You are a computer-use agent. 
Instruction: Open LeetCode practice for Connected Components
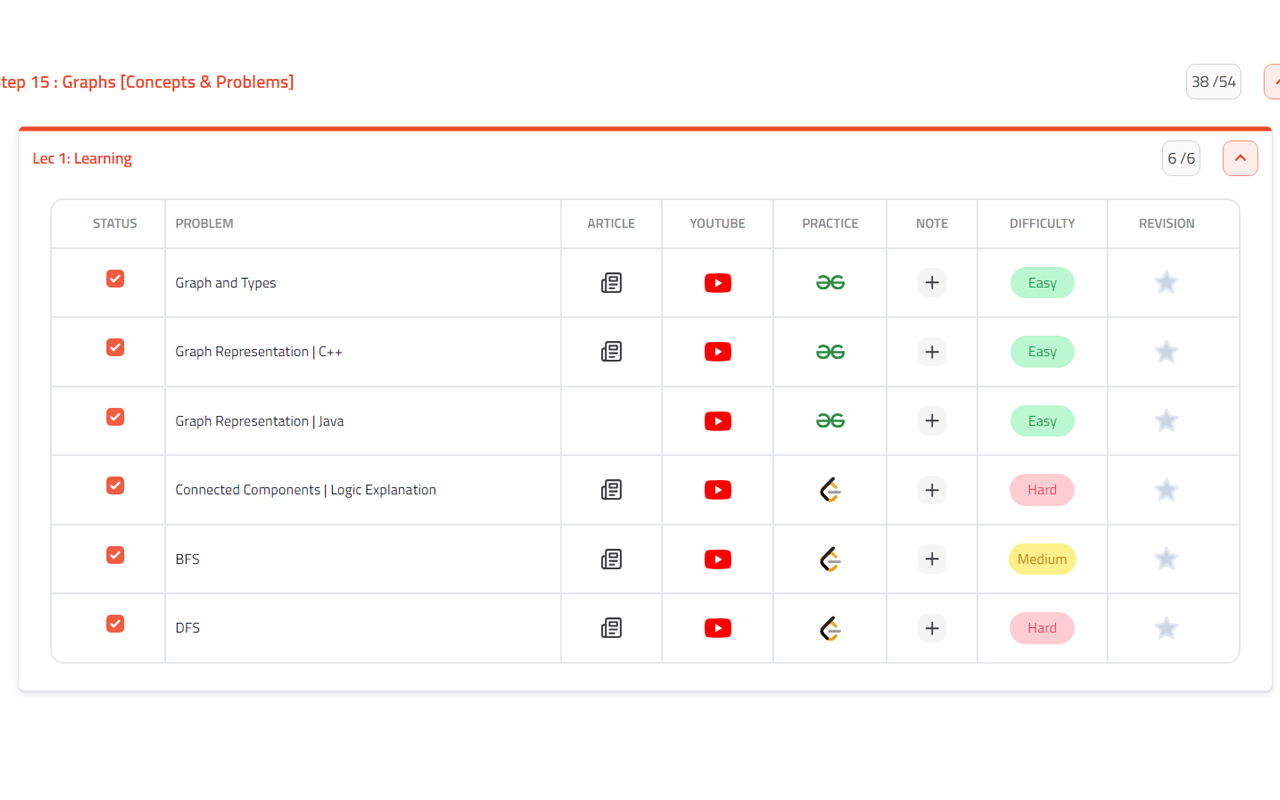830,490
